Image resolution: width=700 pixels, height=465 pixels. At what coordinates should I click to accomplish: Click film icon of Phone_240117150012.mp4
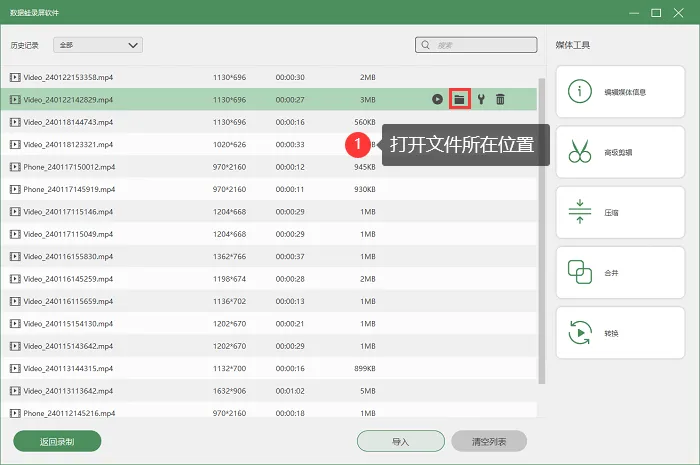coord(15,167)
